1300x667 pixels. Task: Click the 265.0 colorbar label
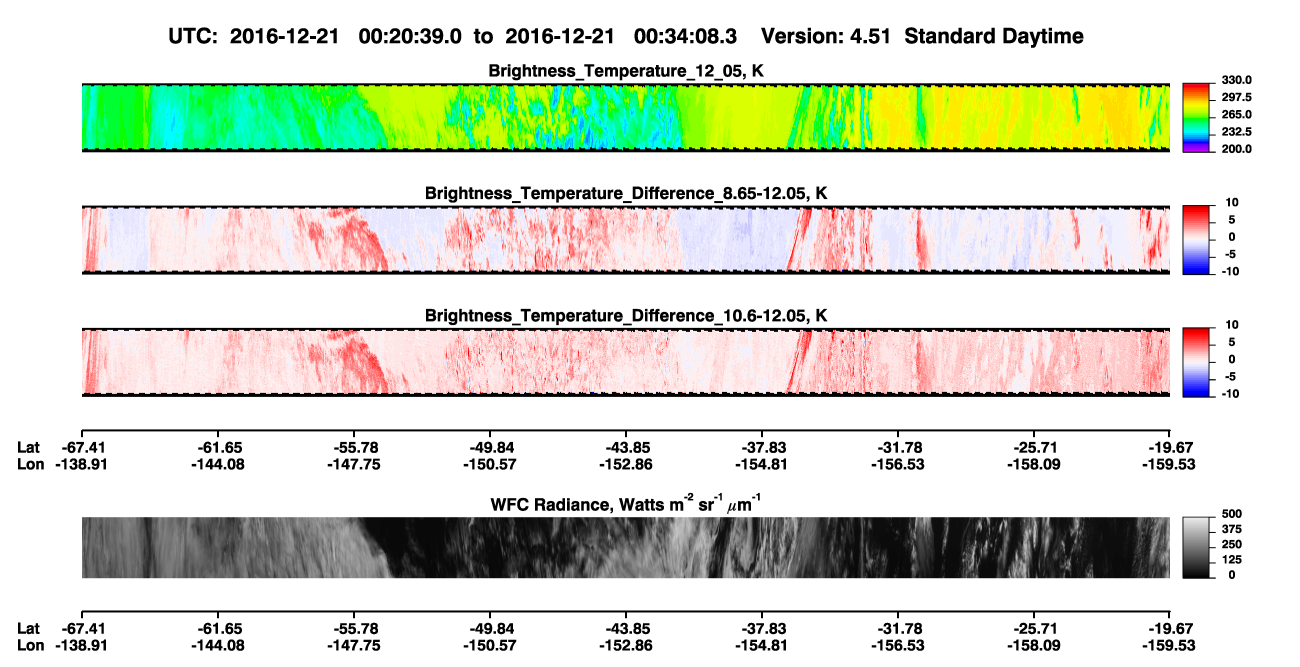(1235, 115)
